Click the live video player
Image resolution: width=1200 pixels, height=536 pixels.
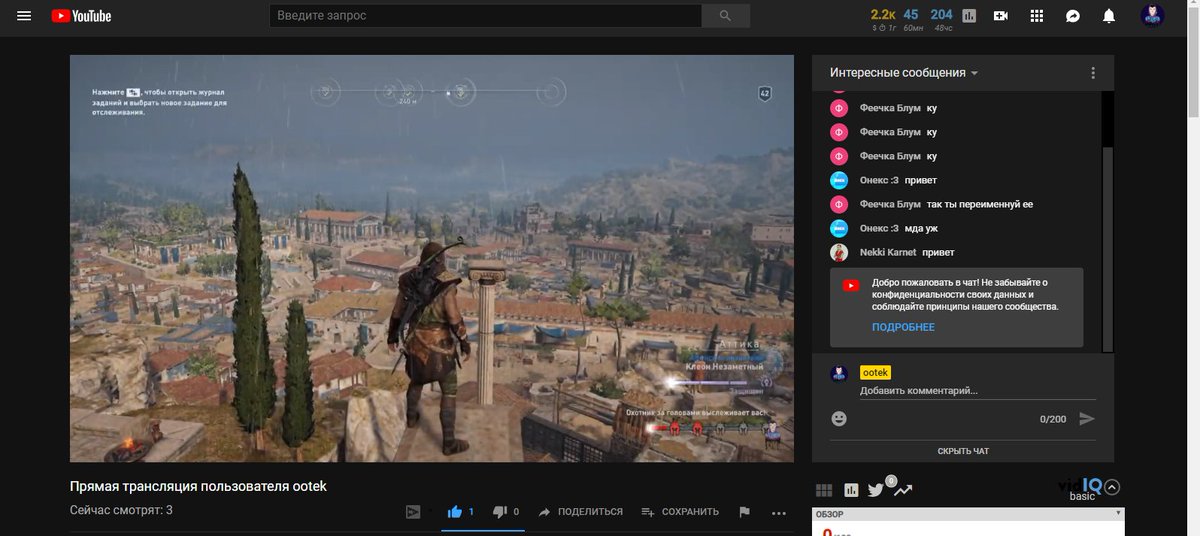(x=431, y=258)
